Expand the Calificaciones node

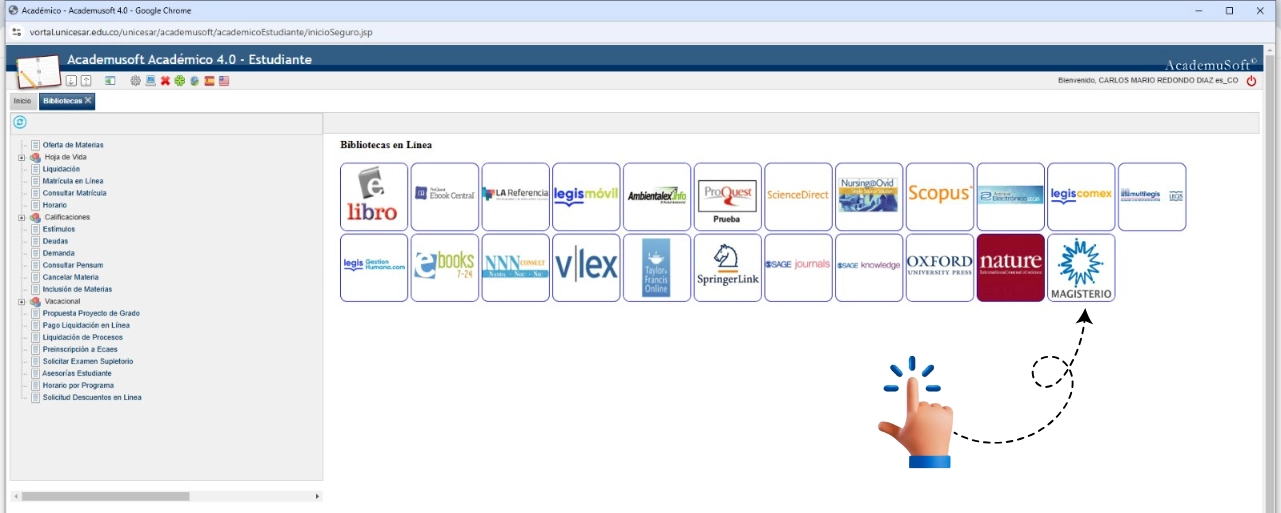(x=21, y=217)
